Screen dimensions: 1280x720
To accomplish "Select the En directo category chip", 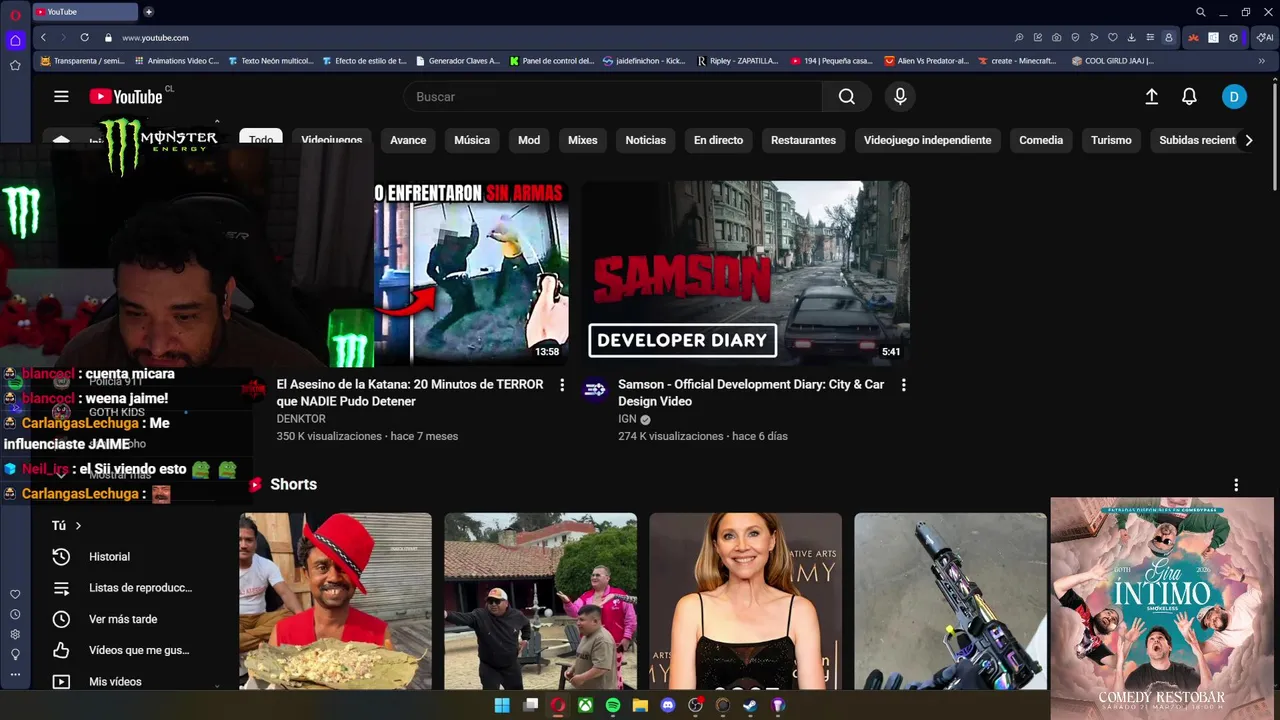I will pyautogui.click(x=719, y=140).
